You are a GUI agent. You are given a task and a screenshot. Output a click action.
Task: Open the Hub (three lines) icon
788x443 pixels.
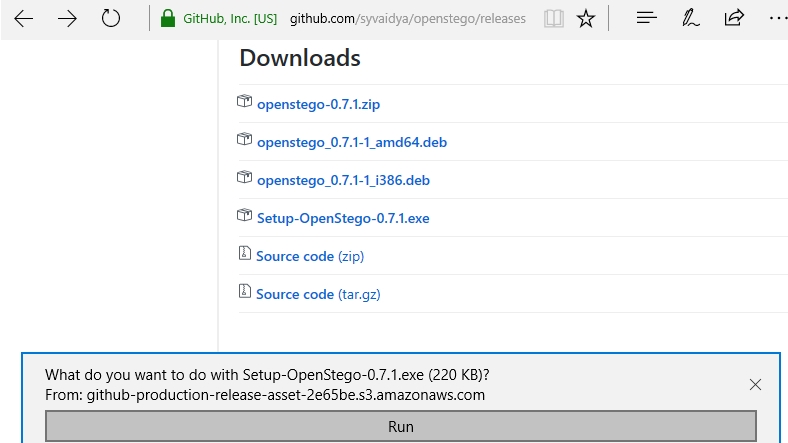tap(646, 18)
